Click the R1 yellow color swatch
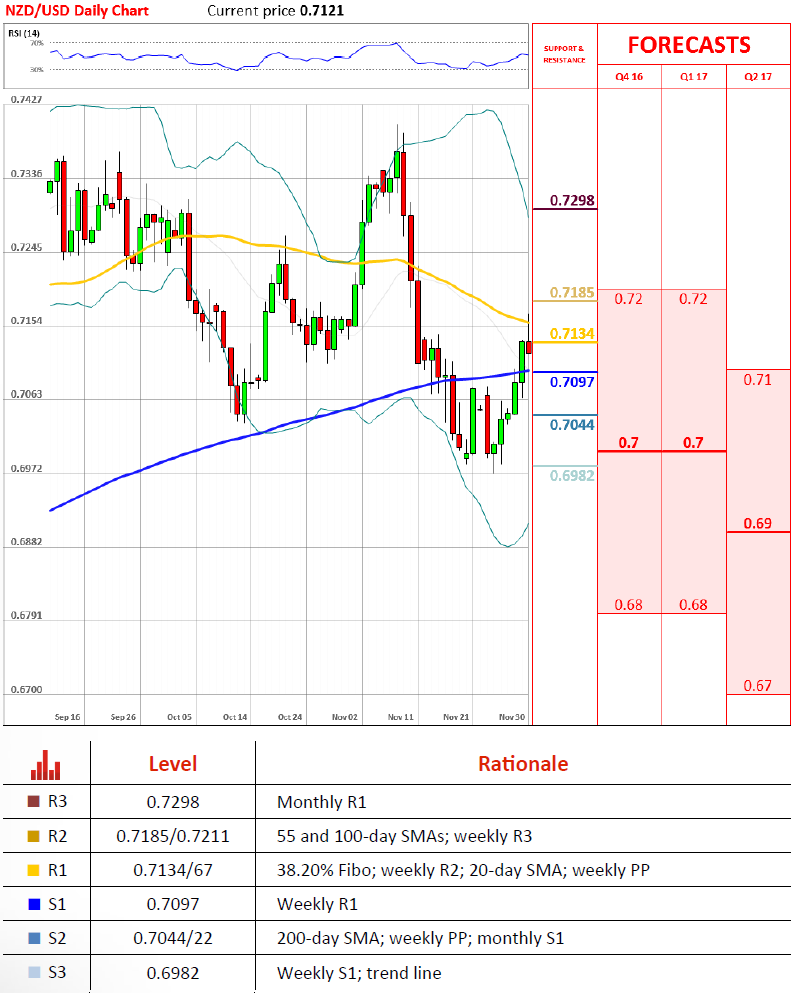 (x=34, y=870)
